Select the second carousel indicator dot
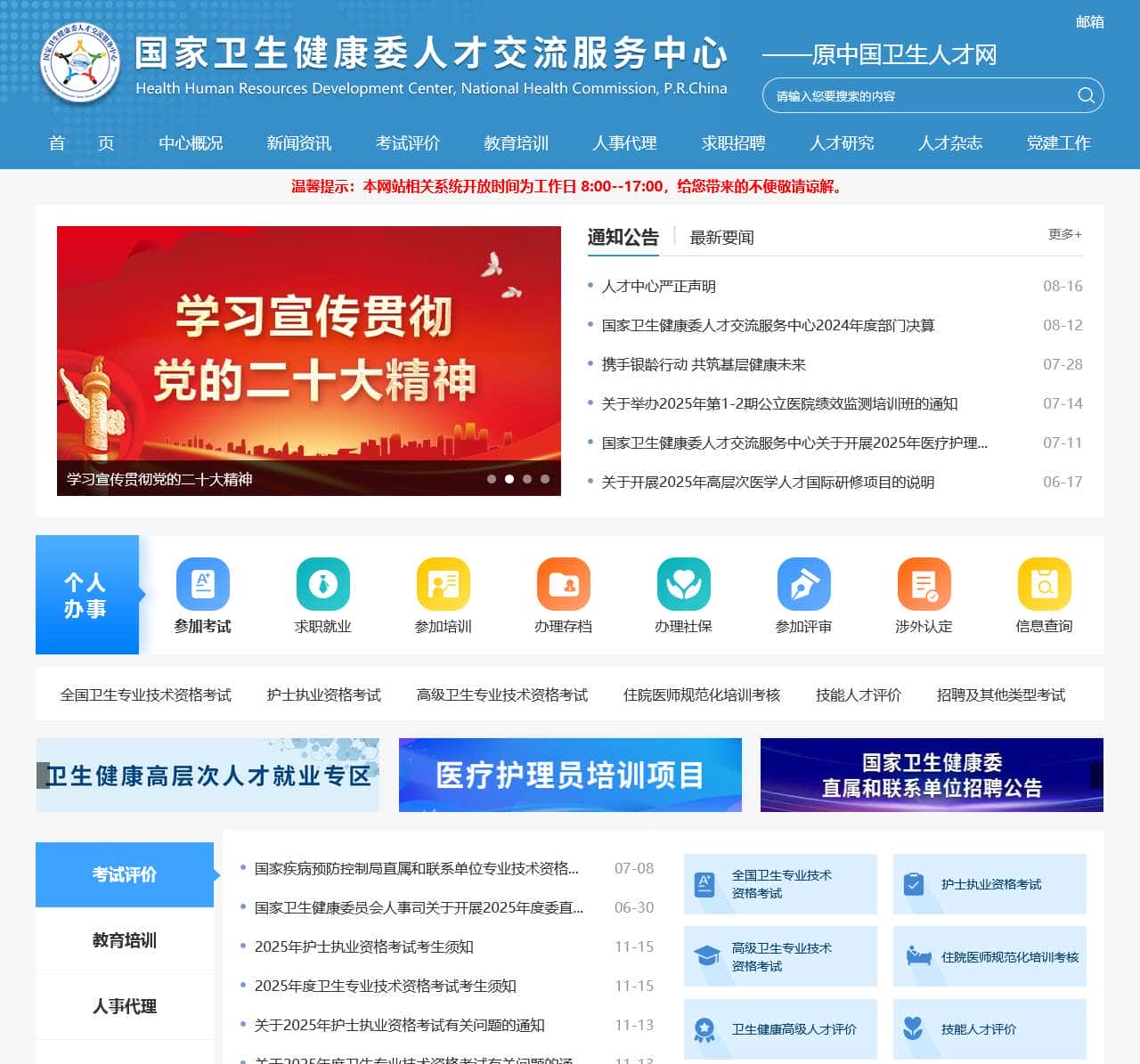This screenshot has width=1140, height=1064. pyautogui.click(x=510, y=478)
